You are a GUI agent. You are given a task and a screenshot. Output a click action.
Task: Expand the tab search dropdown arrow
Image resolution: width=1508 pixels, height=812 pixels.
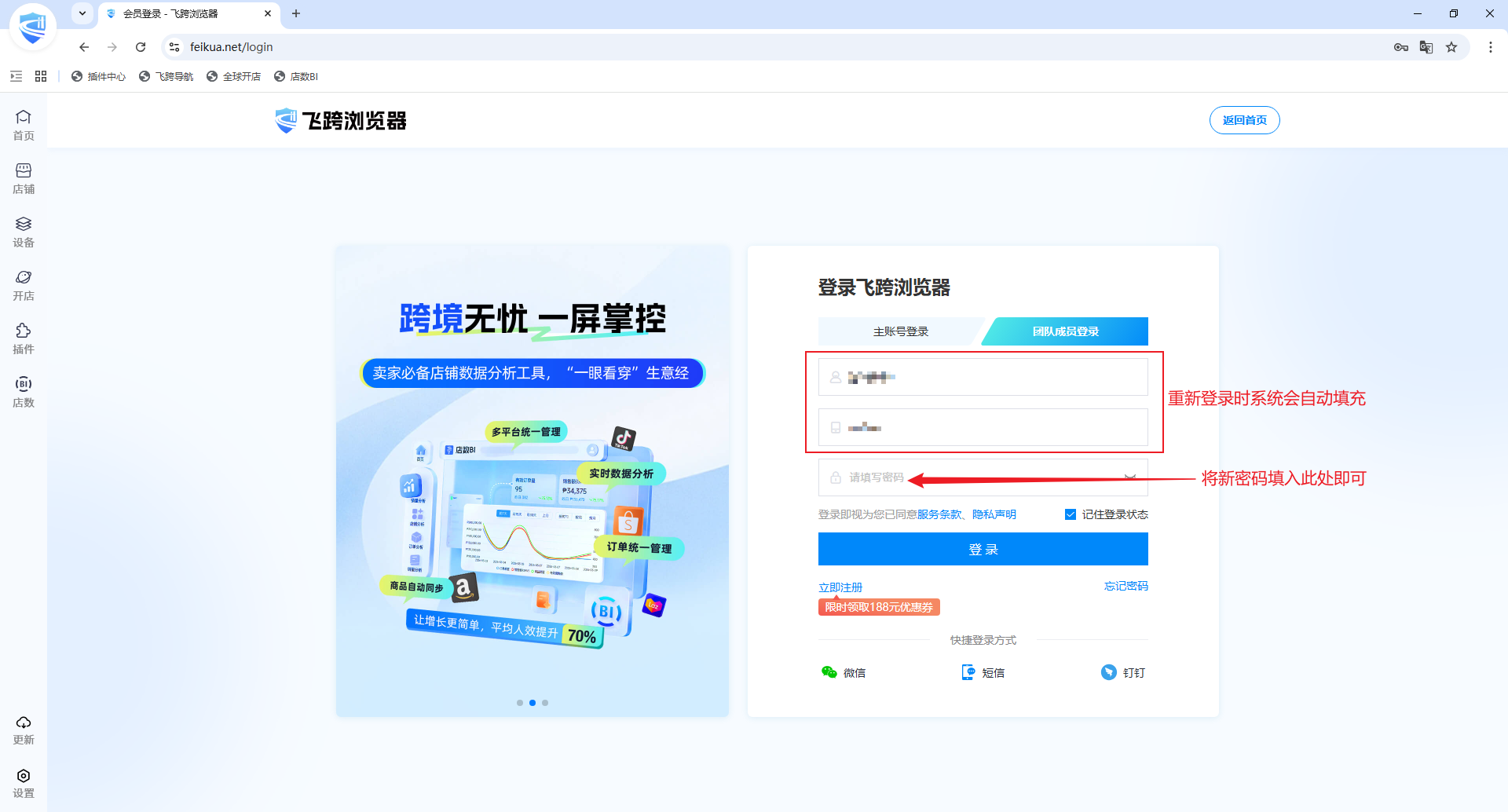[x=82, y=13]
